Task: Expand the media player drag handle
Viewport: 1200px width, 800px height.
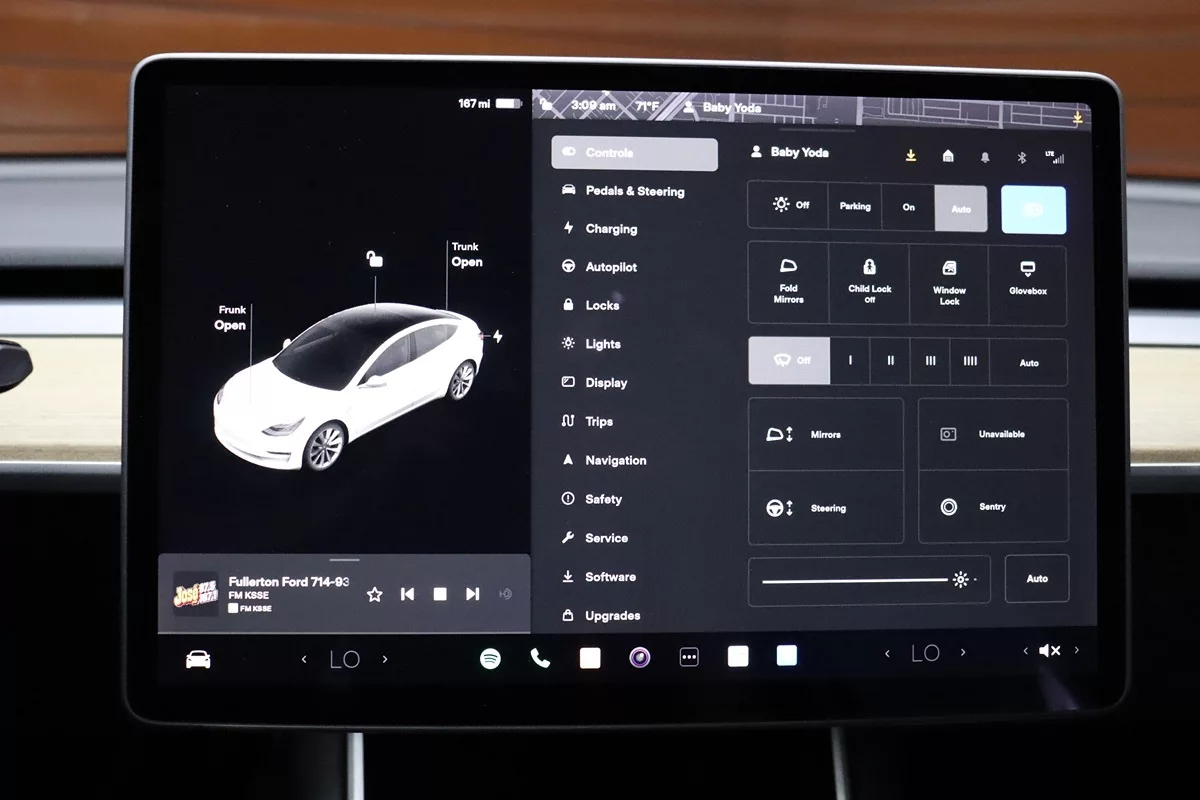Action: (344, 560)
